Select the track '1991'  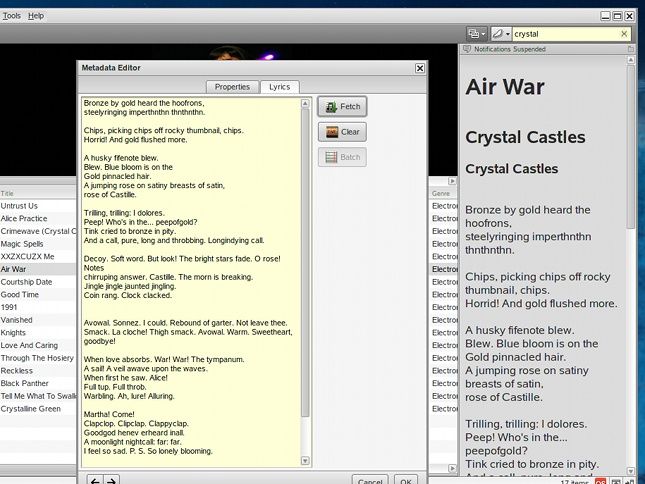coord(38,307)
